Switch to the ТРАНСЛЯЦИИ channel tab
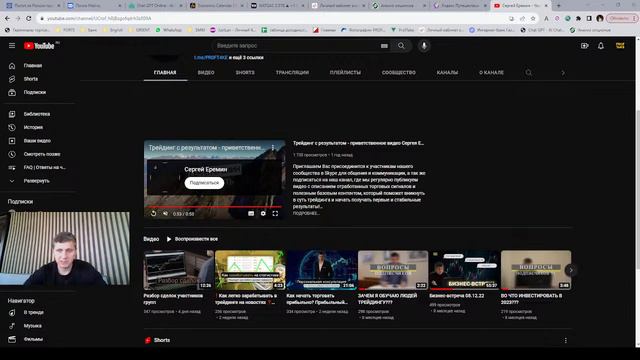640x360 pixels. [292, 73]
